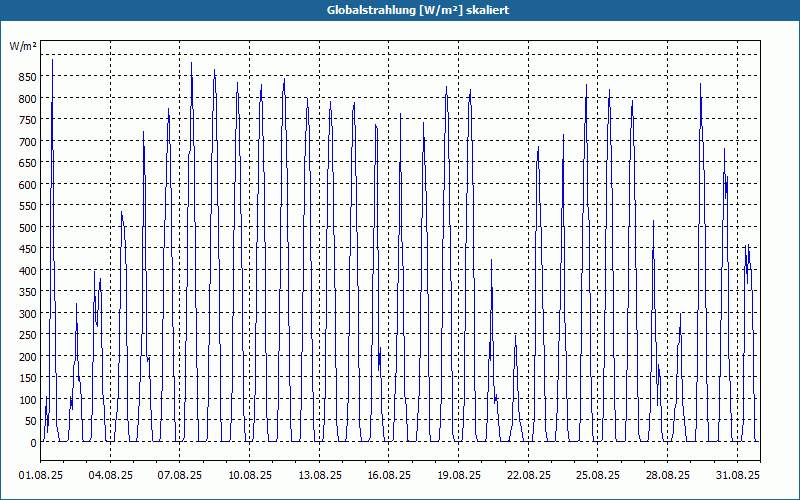Click the chart title 'Globalstrahlung [W/m²] skaliert'

418,10
